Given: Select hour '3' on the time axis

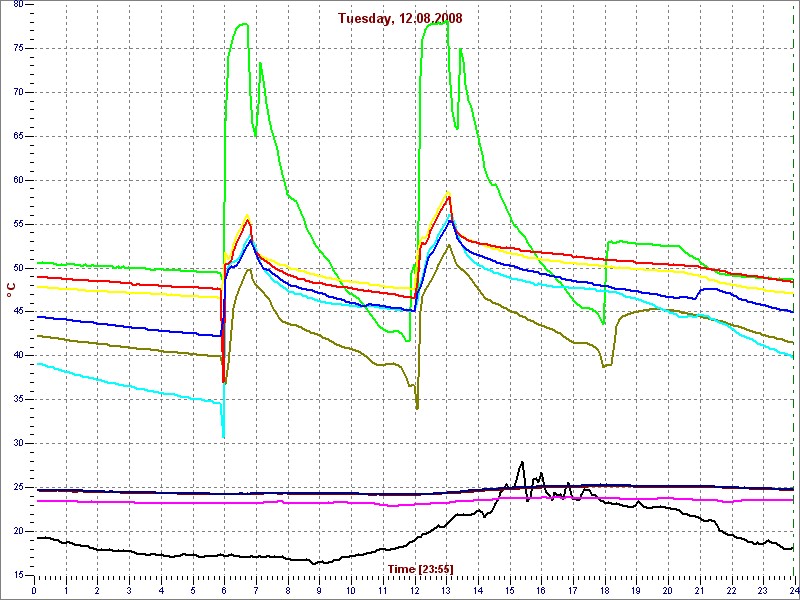Looking at the screenshot, I should (129, 590).
